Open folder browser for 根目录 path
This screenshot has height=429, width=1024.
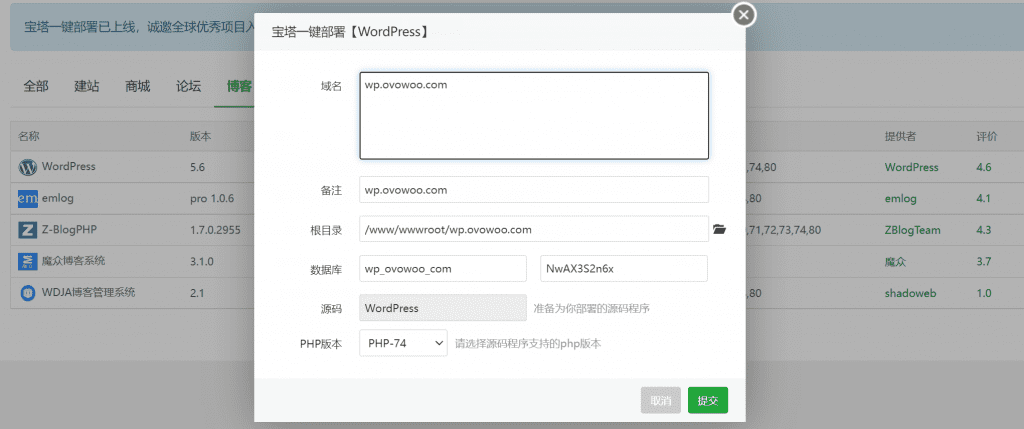pos(719,230)
